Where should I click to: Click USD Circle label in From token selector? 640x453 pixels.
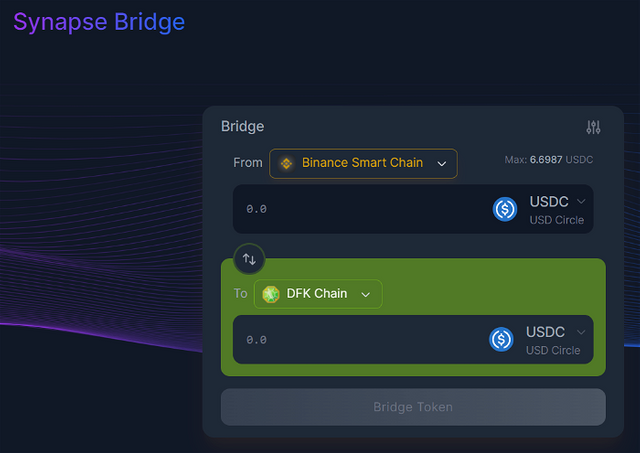pos(556,220)
